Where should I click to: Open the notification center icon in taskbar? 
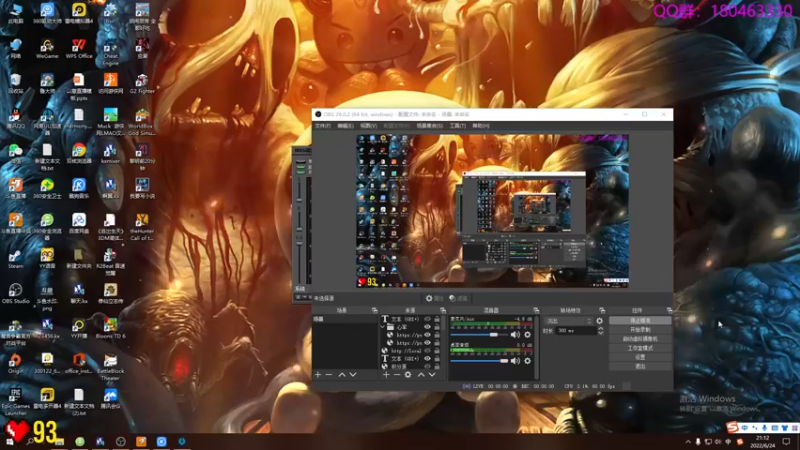click(x=786, y=441)
